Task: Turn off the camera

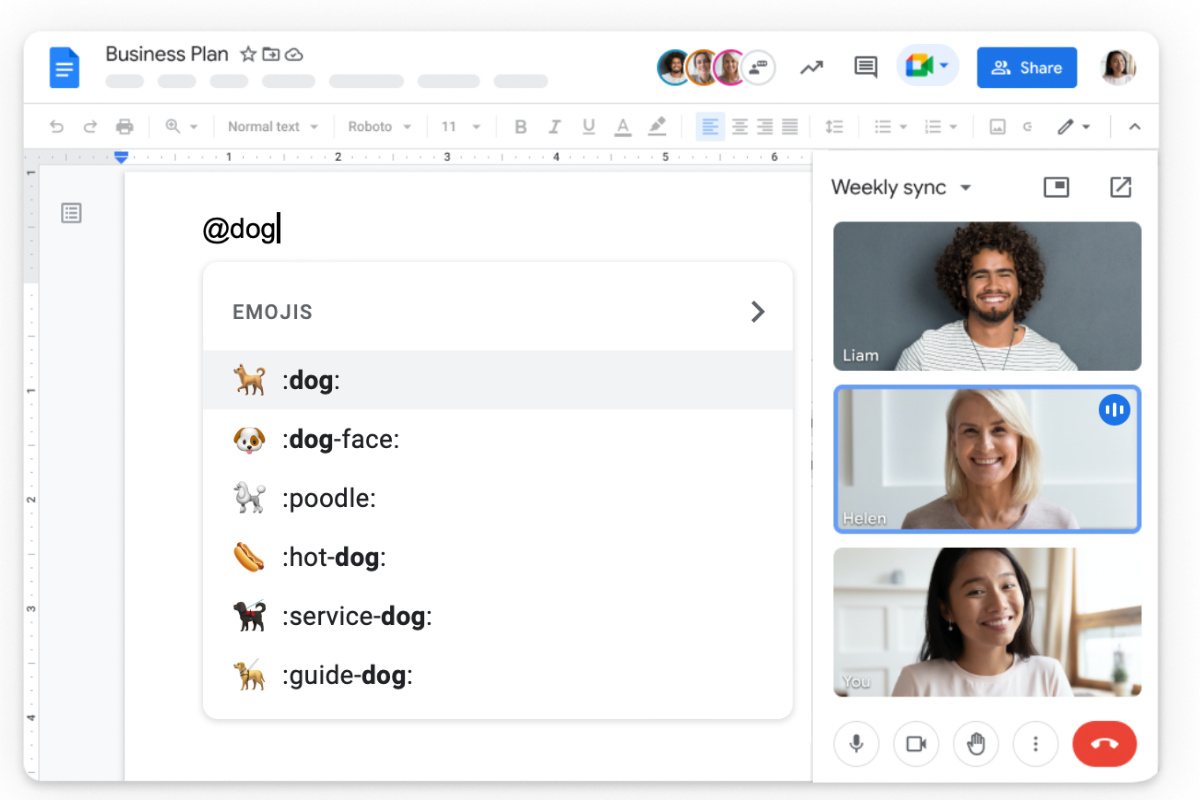Action: coord(916,744)
